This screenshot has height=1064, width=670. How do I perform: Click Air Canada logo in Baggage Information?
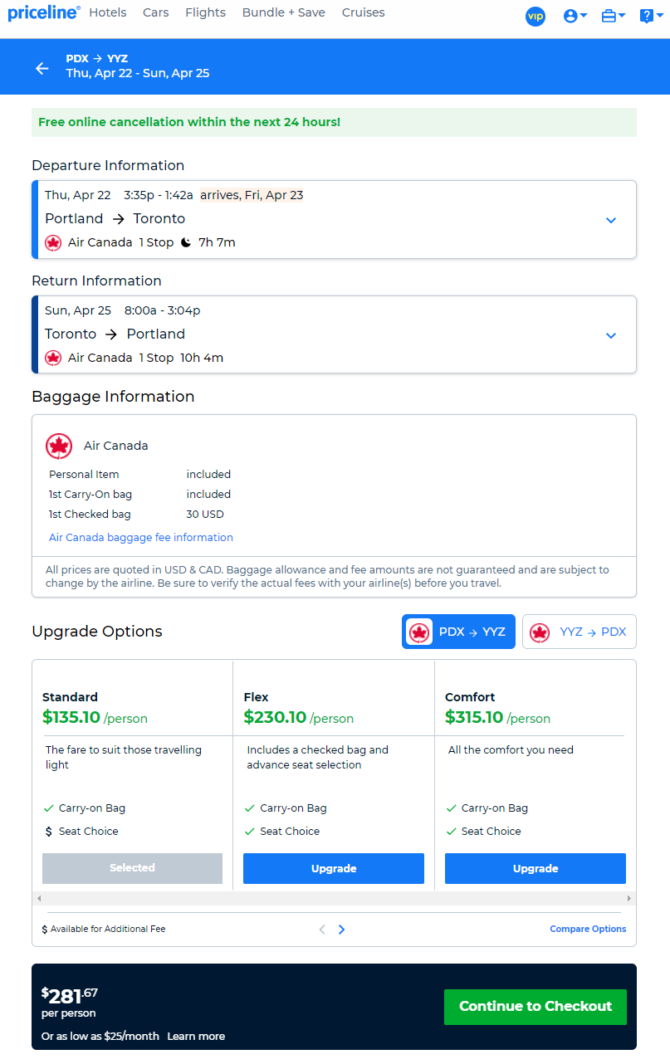click(x=59, y=446)
